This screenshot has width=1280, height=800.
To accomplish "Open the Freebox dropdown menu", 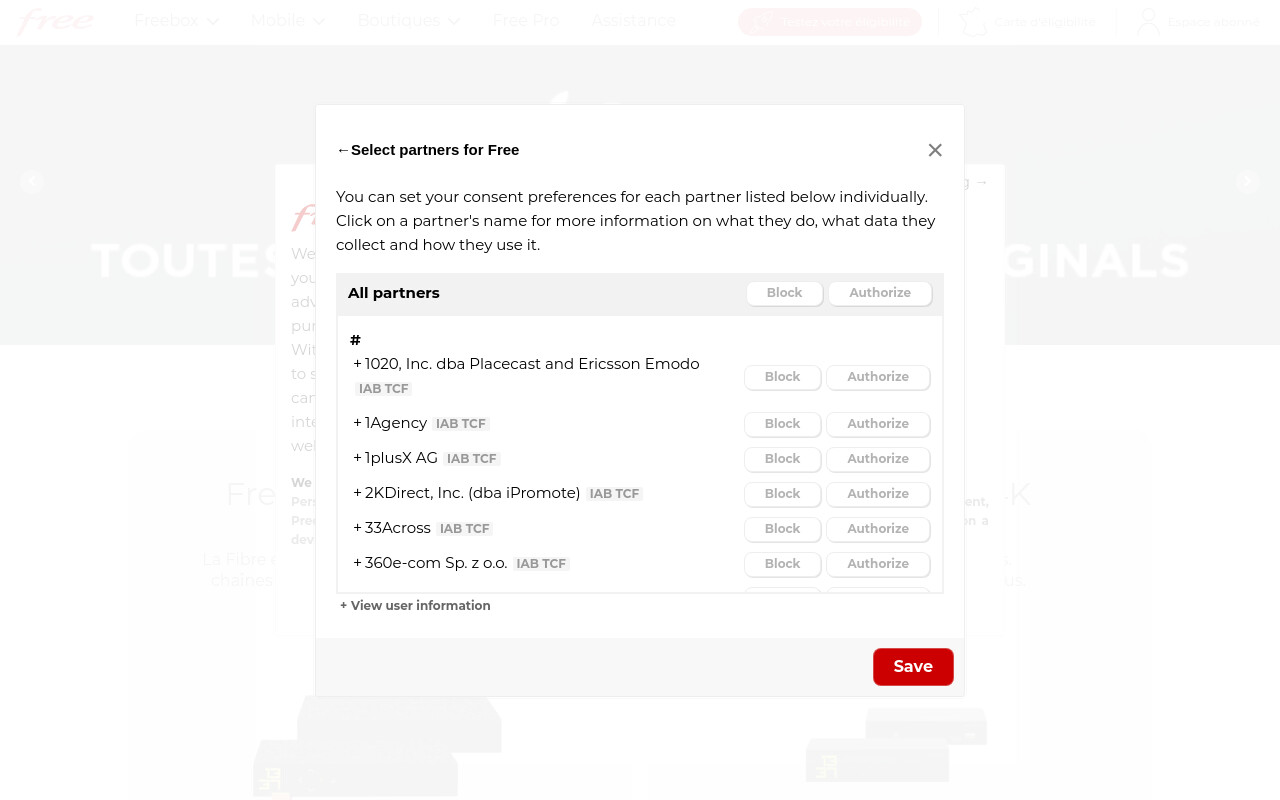I will point(176,21).
